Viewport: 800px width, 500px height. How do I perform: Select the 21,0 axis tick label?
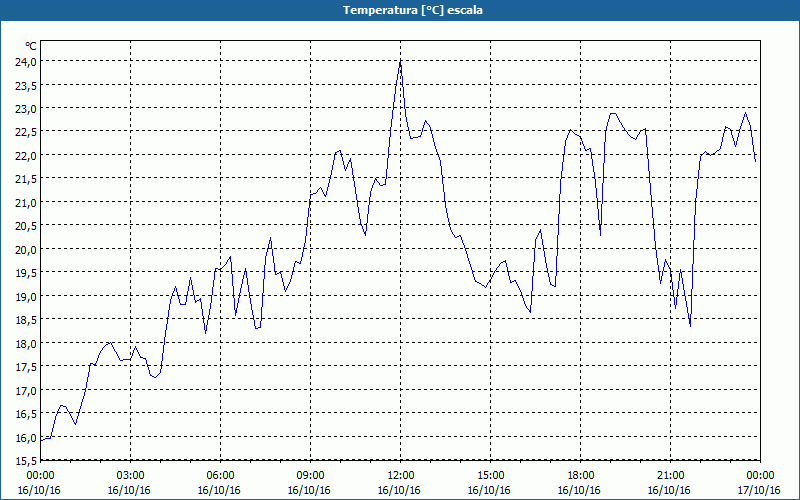point(26,203)
